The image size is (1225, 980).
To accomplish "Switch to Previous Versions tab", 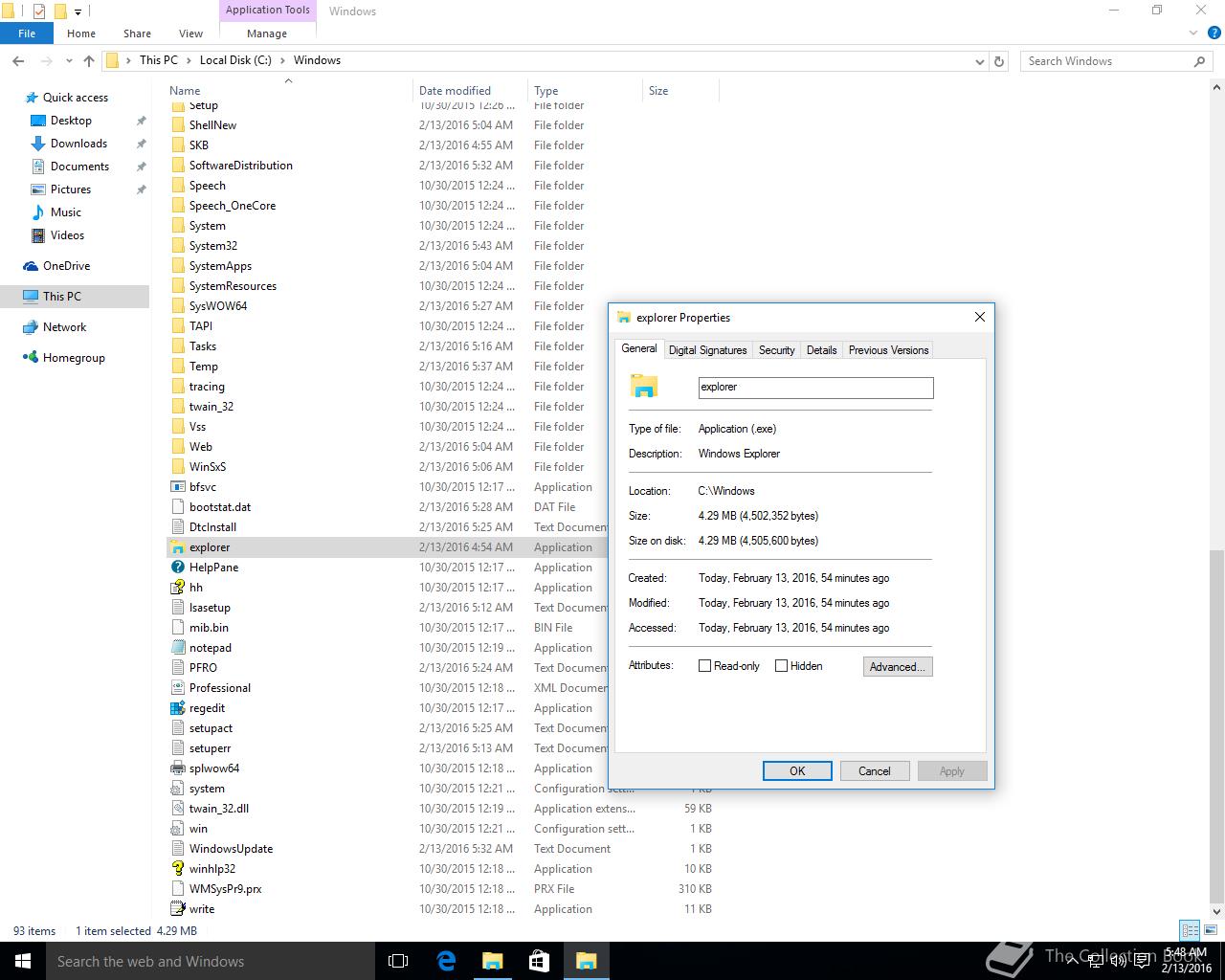I will (x=888, y=350).
